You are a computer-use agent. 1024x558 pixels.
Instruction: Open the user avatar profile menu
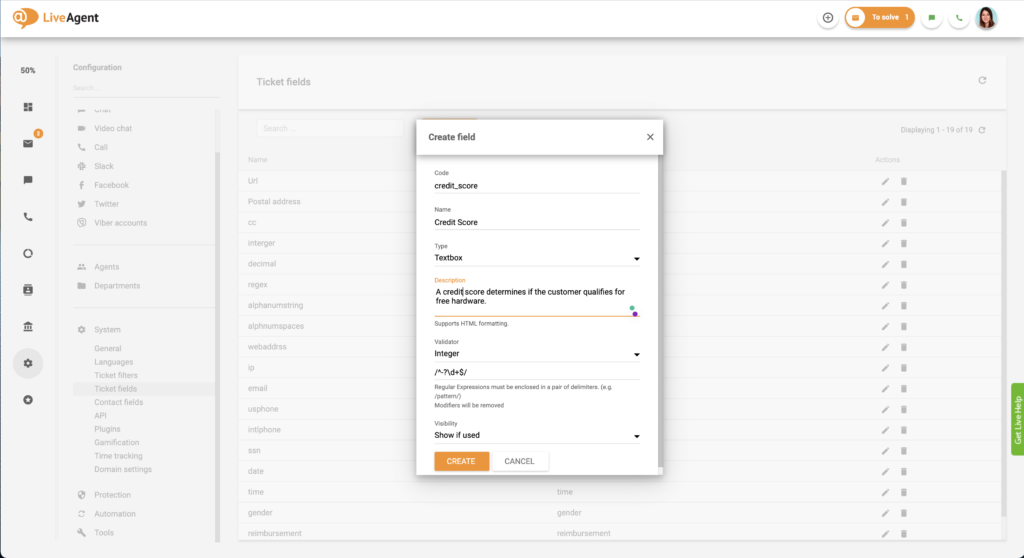(986, 18)
